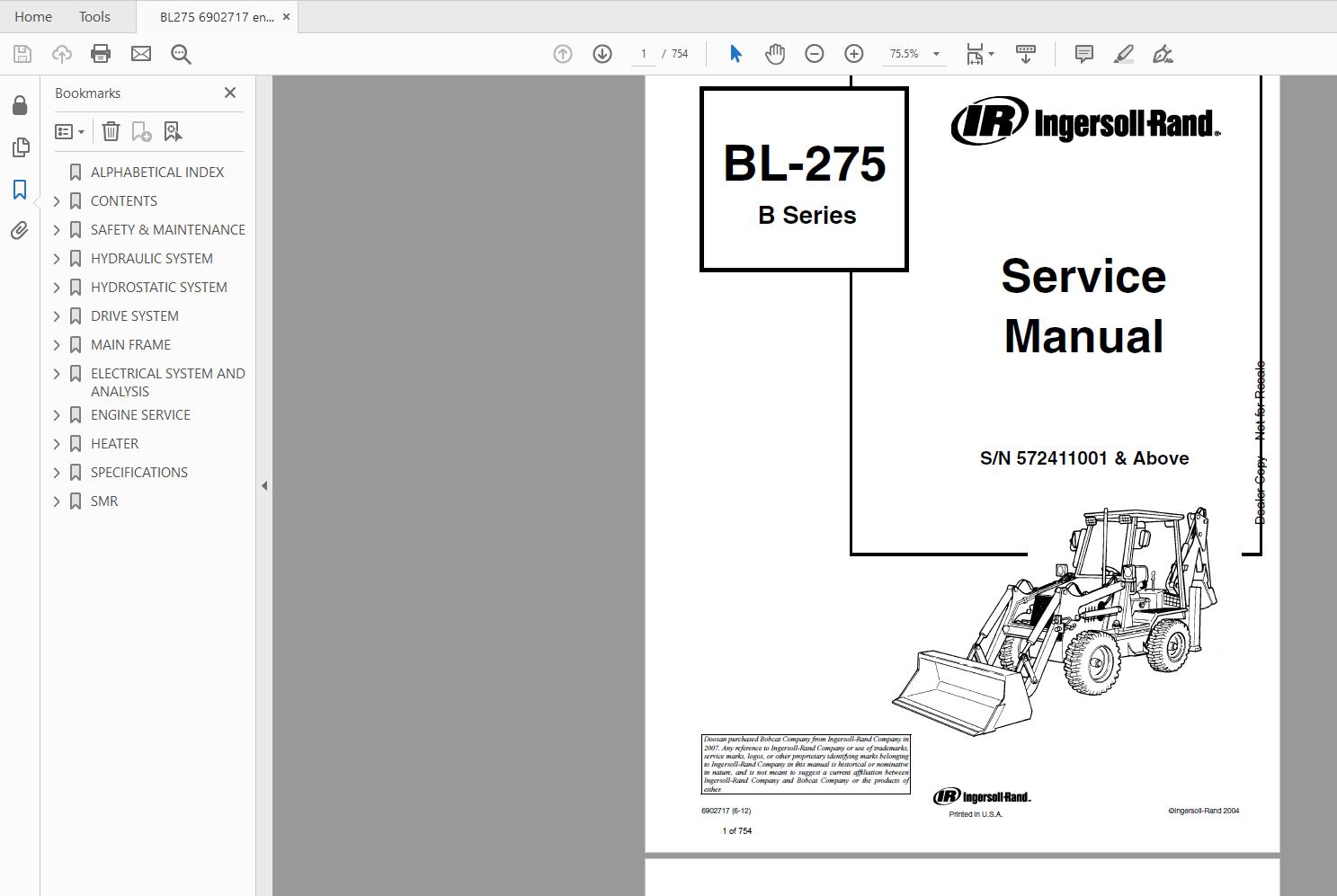This screenshot has width=1337, height=896.
Task: Open the page thumbnails panel icon
Action: [20, 147]
